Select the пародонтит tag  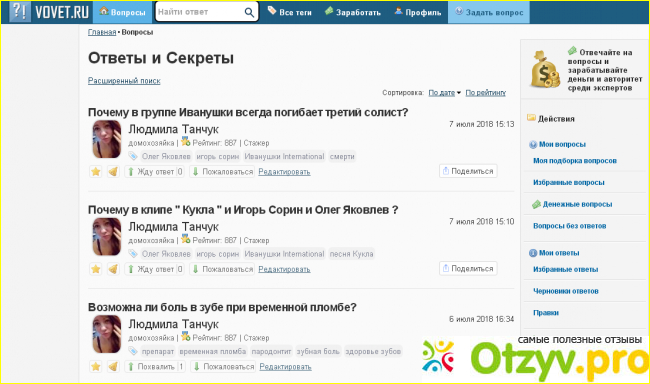(272, 351)
